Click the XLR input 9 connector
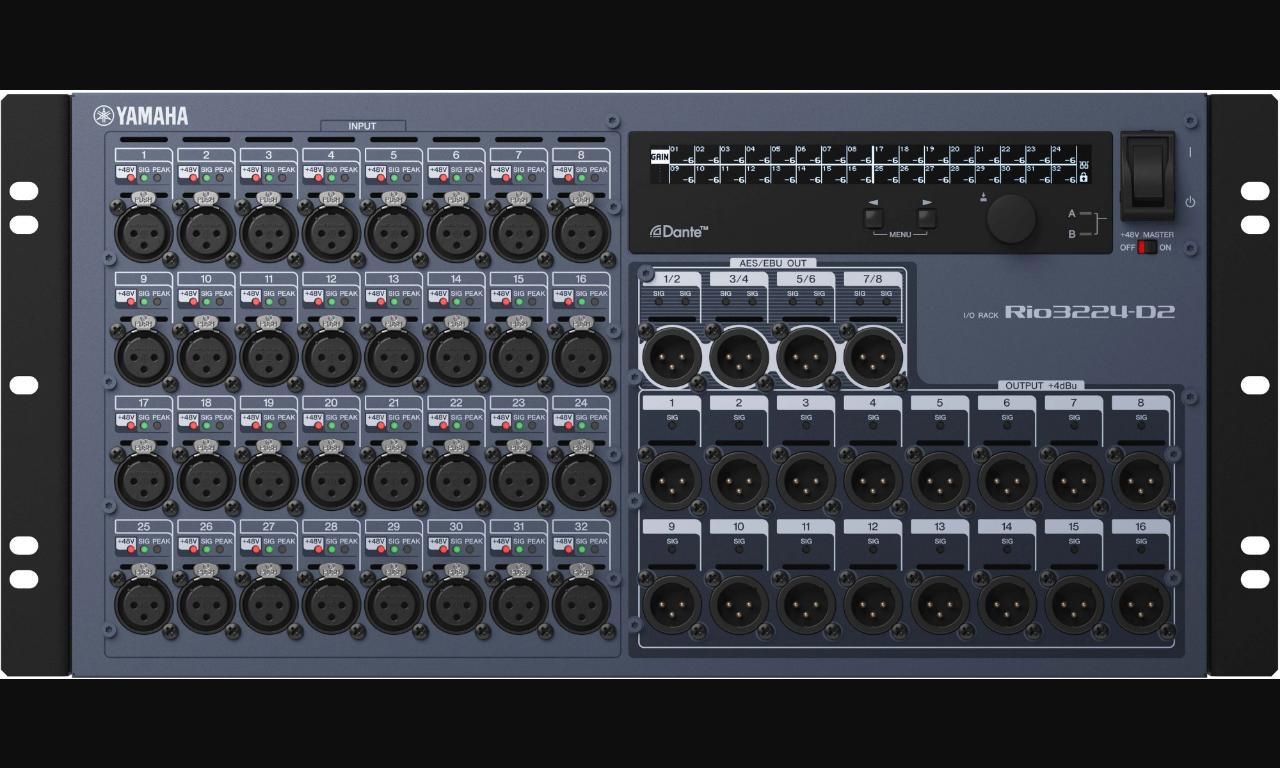Viewport: 1280px width, 768px height. click(144, 357)
